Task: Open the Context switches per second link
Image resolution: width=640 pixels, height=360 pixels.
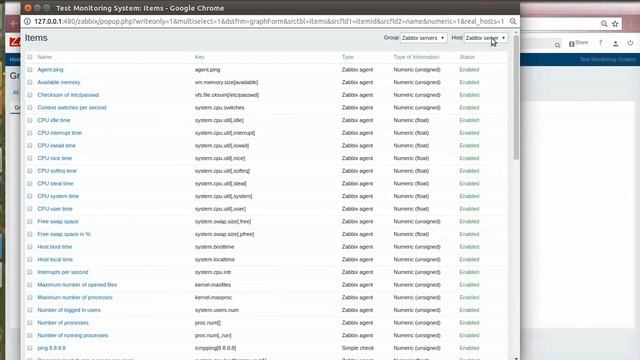Action: pos(72,108)
